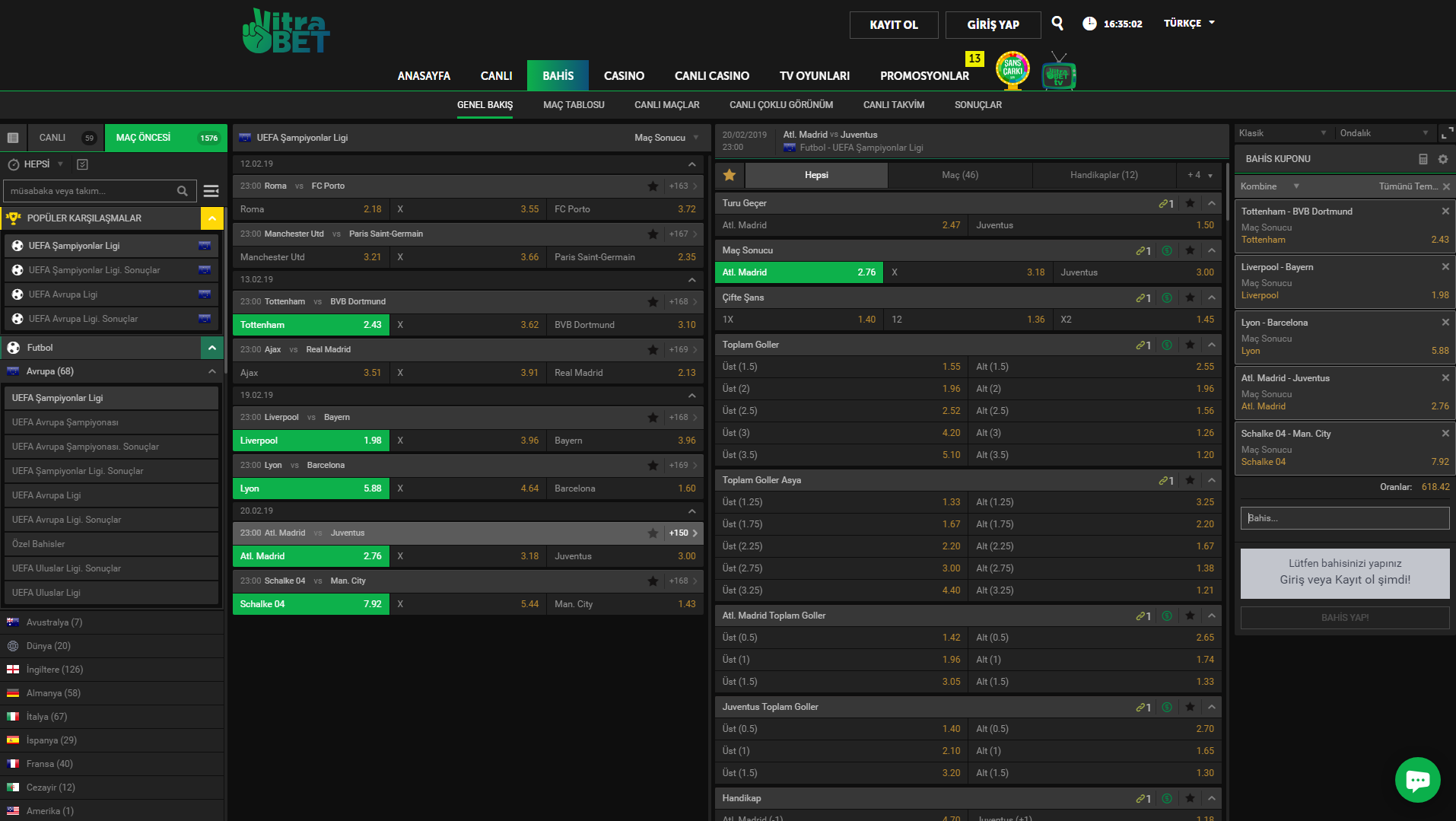Remove Tottenham - BVB Dortmund from bet slip
Screen dimensions: 1456x821
pyautogui.click(x=1445, y=212)
